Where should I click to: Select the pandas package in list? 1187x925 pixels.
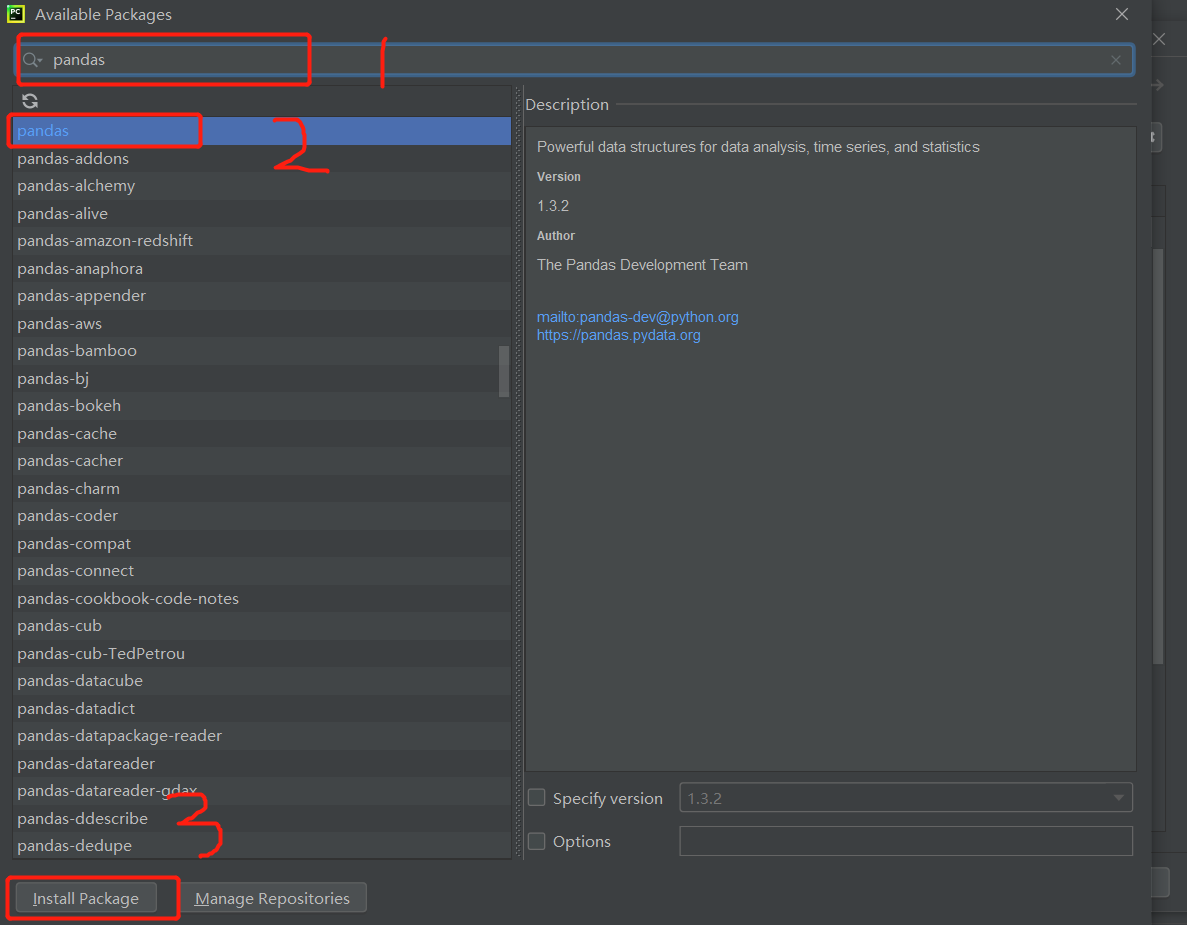[43, 131]
